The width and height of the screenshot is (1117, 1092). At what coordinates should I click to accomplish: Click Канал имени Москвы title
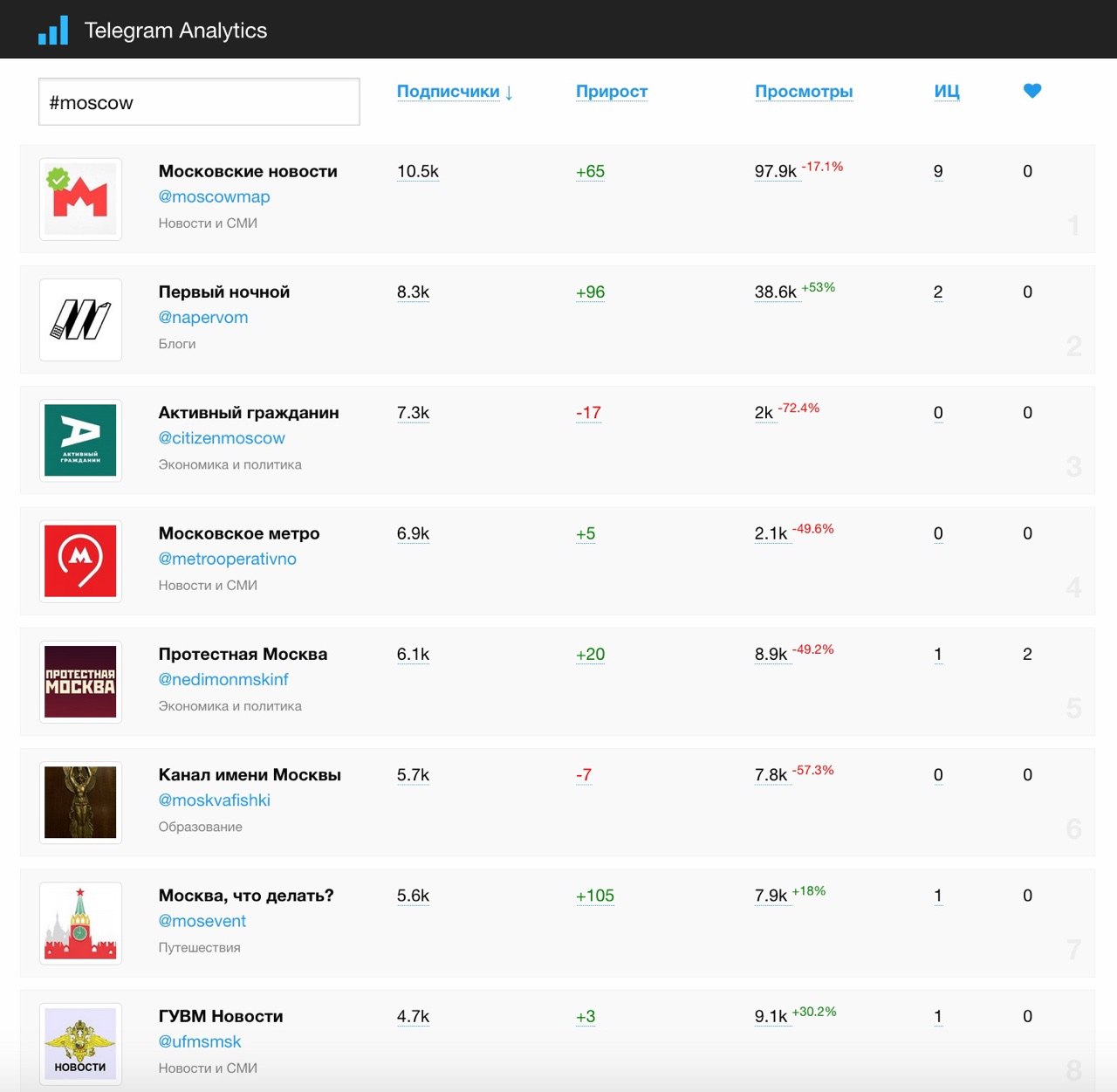point(250,775)
